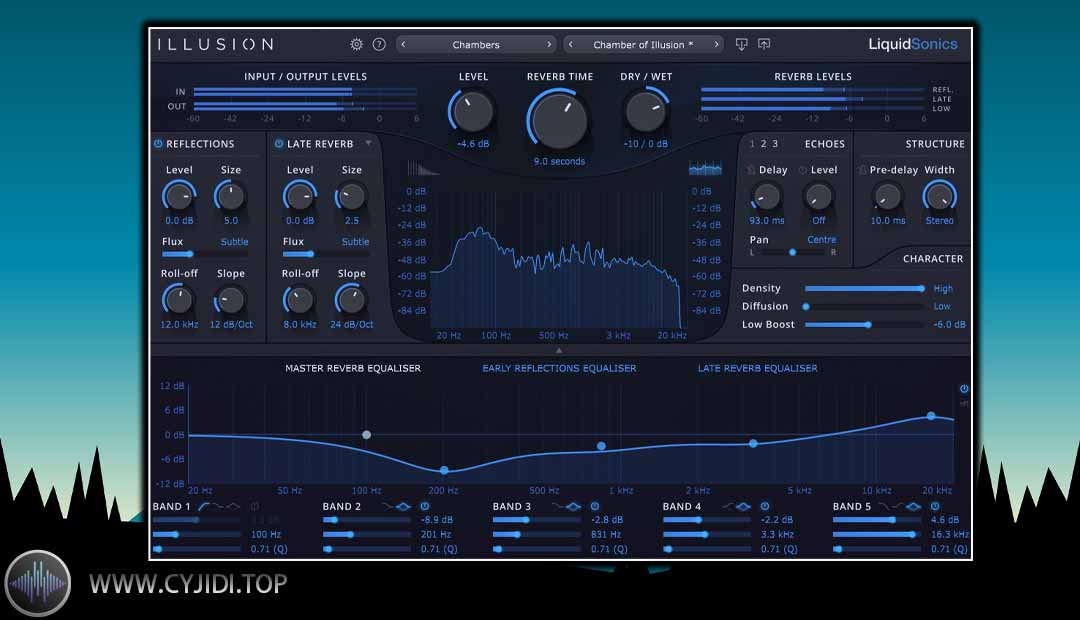Switch to the Master Reverb Equaliser tab
Image resolution: width=1080 pixels, height=620 pixels.
(x=353, y=369)
